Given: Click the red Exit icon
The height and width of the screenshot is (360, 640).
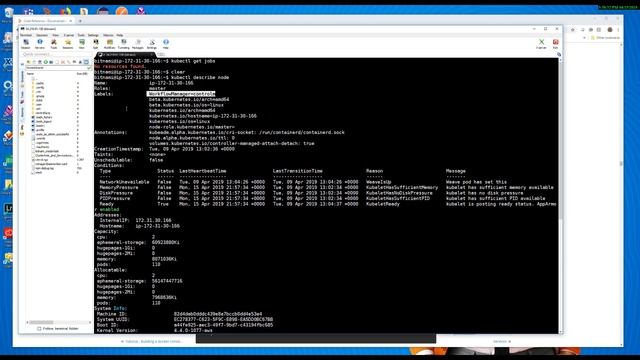Looking at the screenshot, I should (556, 44).
